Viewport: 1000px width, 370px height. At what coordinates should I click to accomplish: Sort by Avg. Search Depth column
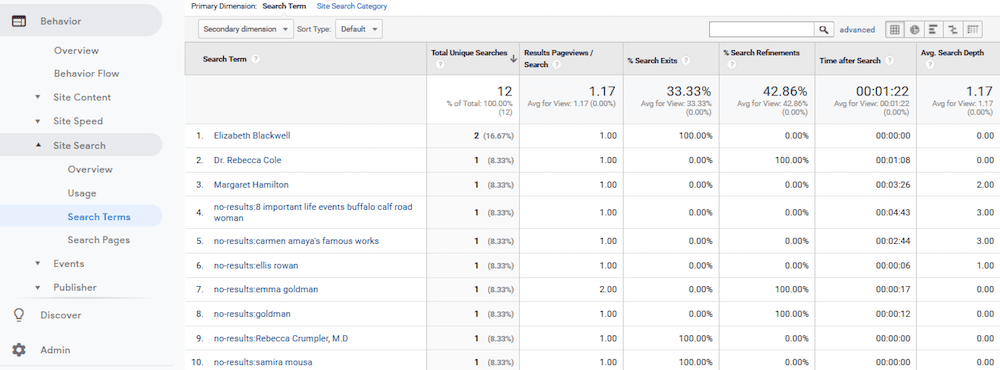952,53
